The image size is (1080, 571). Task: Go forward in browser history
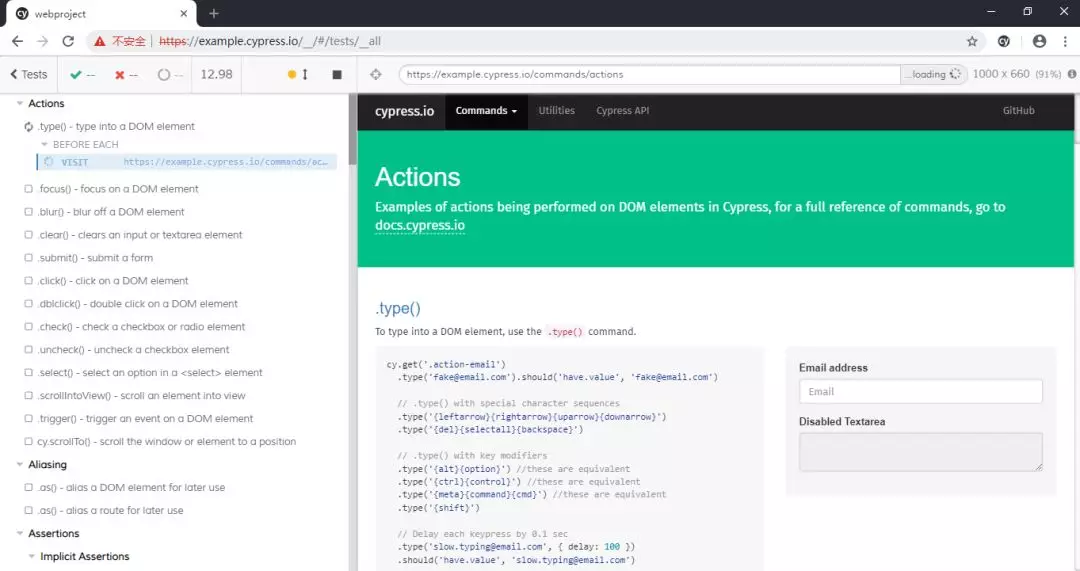point(43,41)
